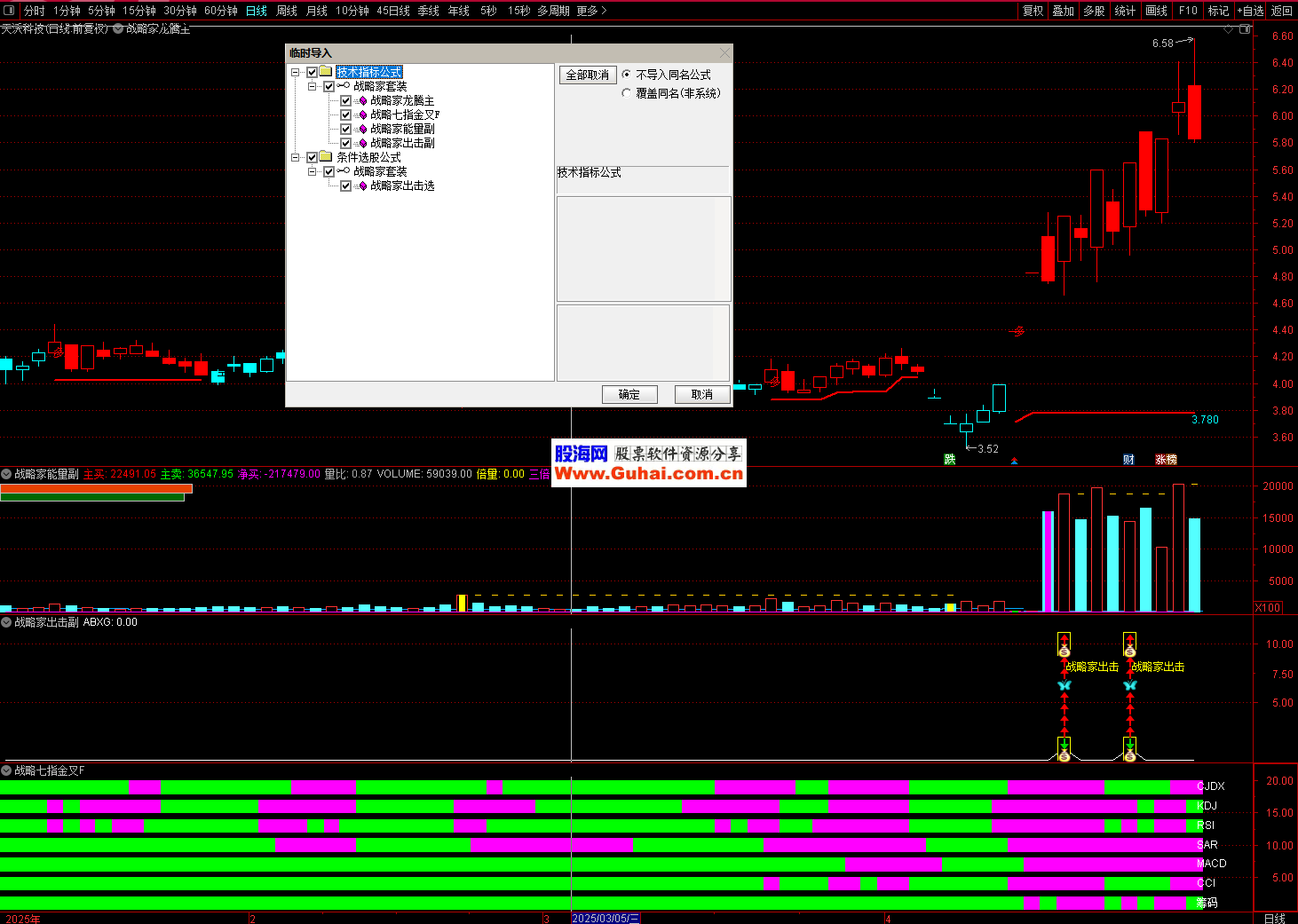The image size is (1298, 924).
Task: Expand the 更多 period menu
Action: (x=591, y=11)
